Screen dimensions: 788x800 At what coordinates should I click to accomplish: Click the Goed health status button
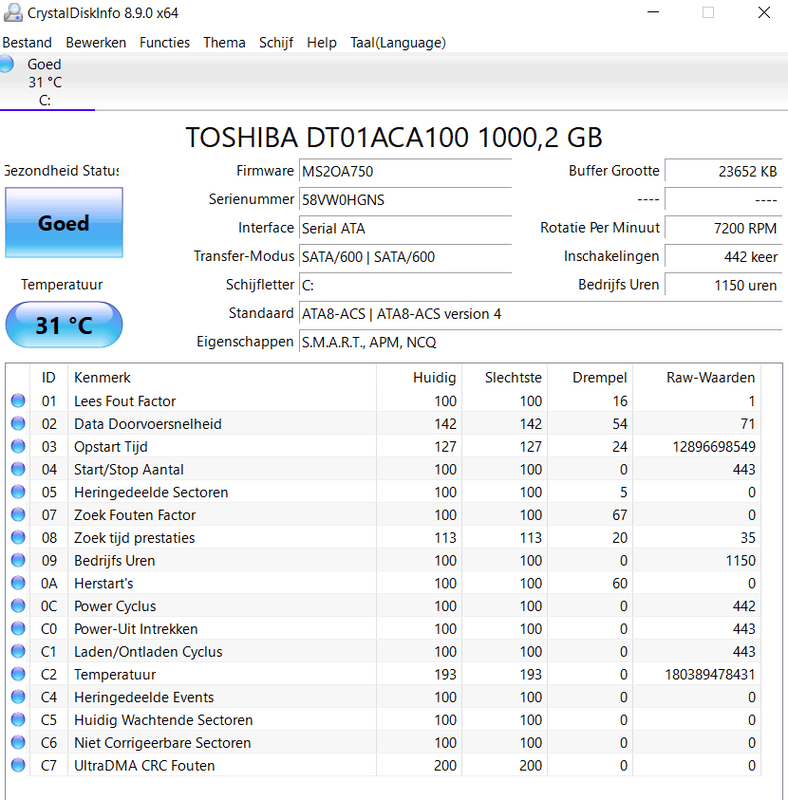coord(63,223)
